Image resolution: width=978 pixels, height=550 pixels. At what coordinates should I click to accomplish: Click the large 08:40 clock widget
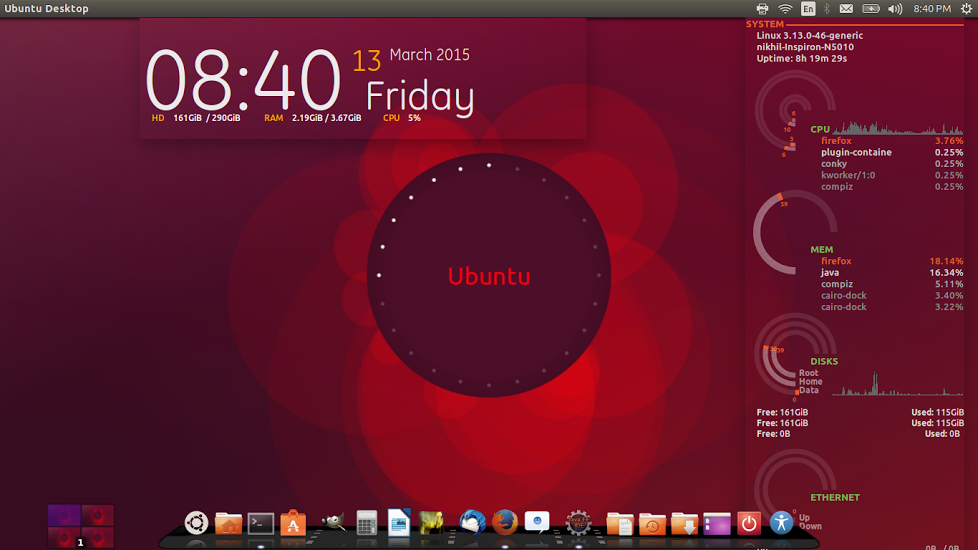[x=243, y=80]
